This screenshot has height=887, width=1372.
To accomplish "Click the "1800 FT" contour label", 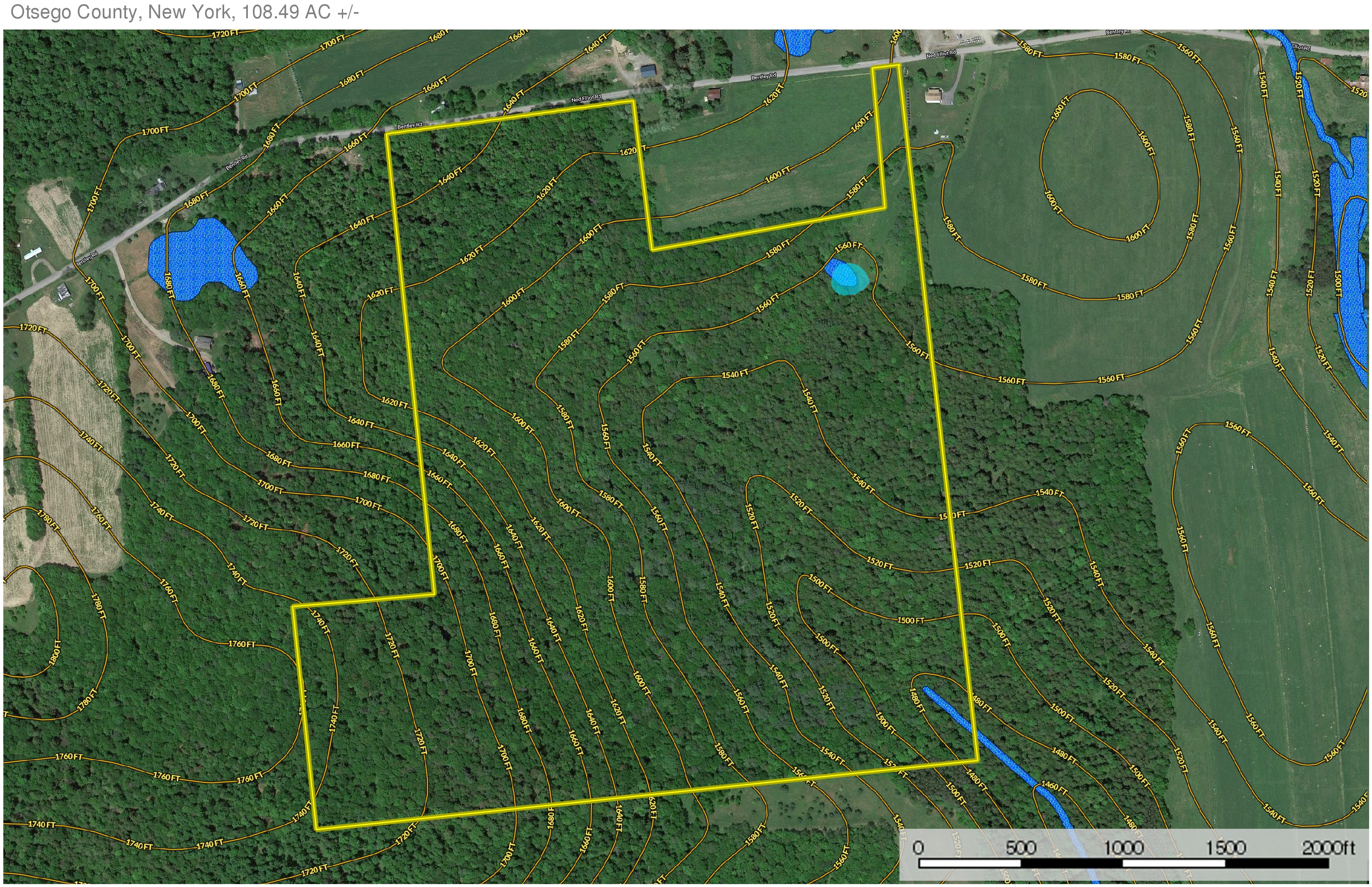I will pos(55,653).
